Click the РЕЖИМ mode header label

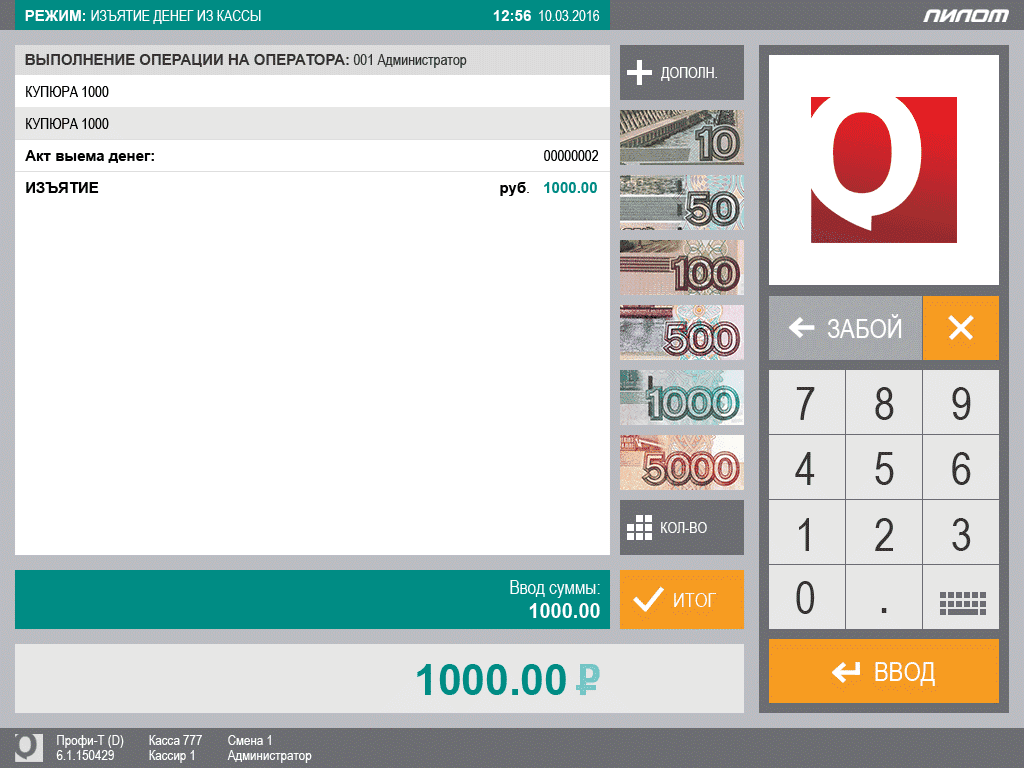coord(55,16)
